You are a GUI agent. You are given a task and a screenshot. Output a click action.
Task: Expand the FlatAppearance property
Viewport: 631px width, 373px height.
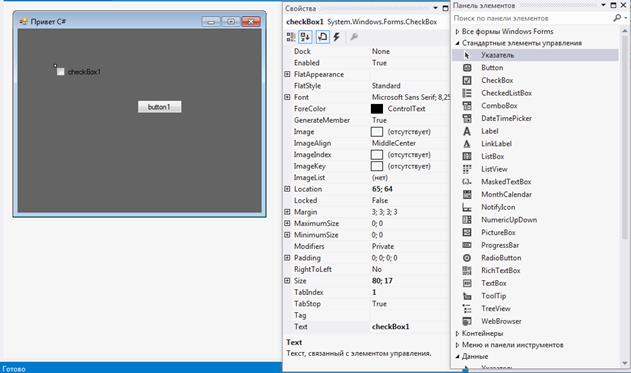point(287,74)
